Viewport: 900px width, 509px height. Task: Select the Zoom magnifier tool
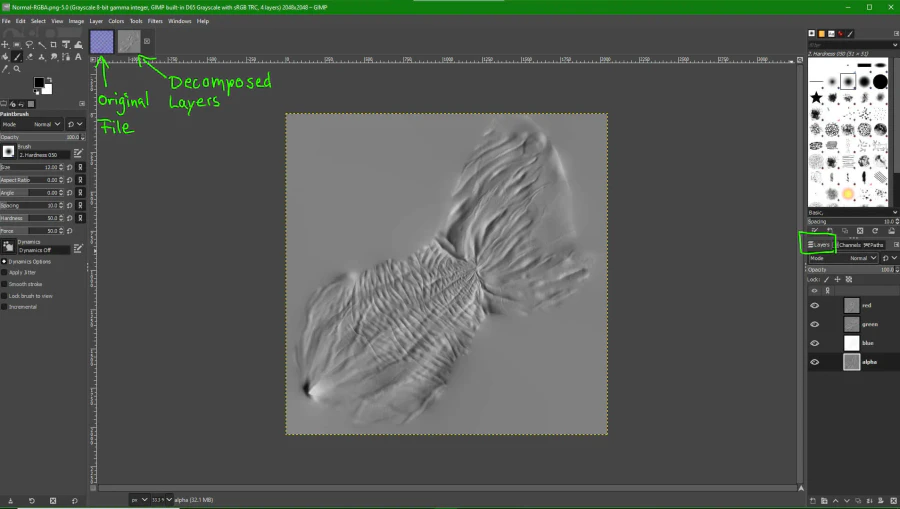(x=18, y=69)
